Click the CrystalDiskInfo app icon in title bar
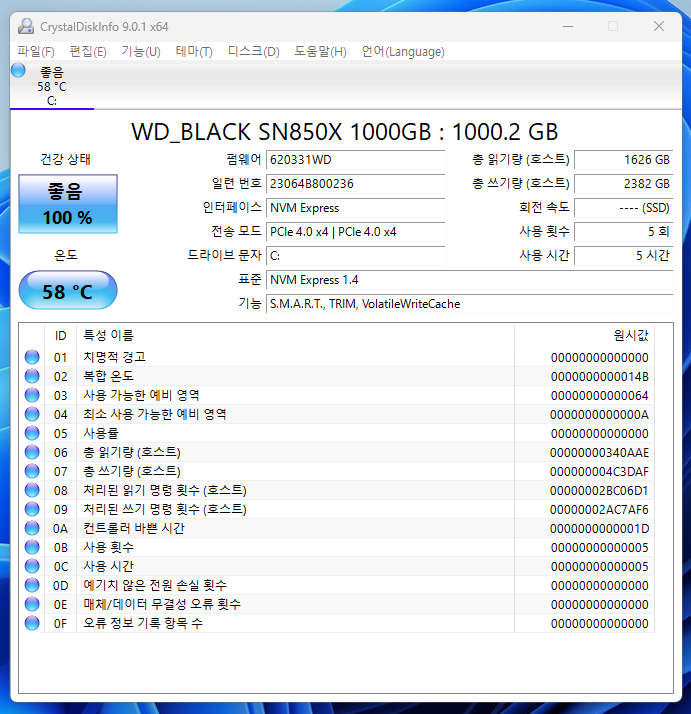 [x=26, y=26]
